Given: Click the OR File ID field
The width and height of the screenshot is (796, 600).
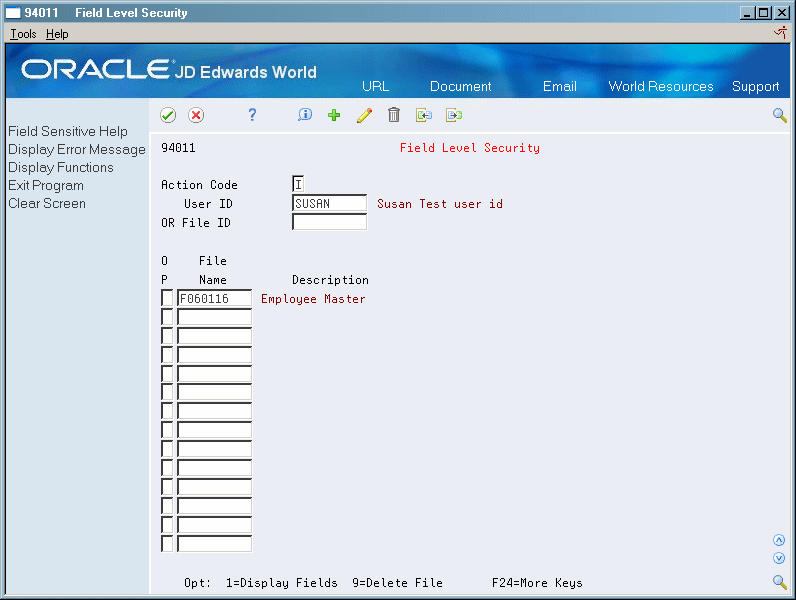Looking at the screenshot, I should point(329,222).
